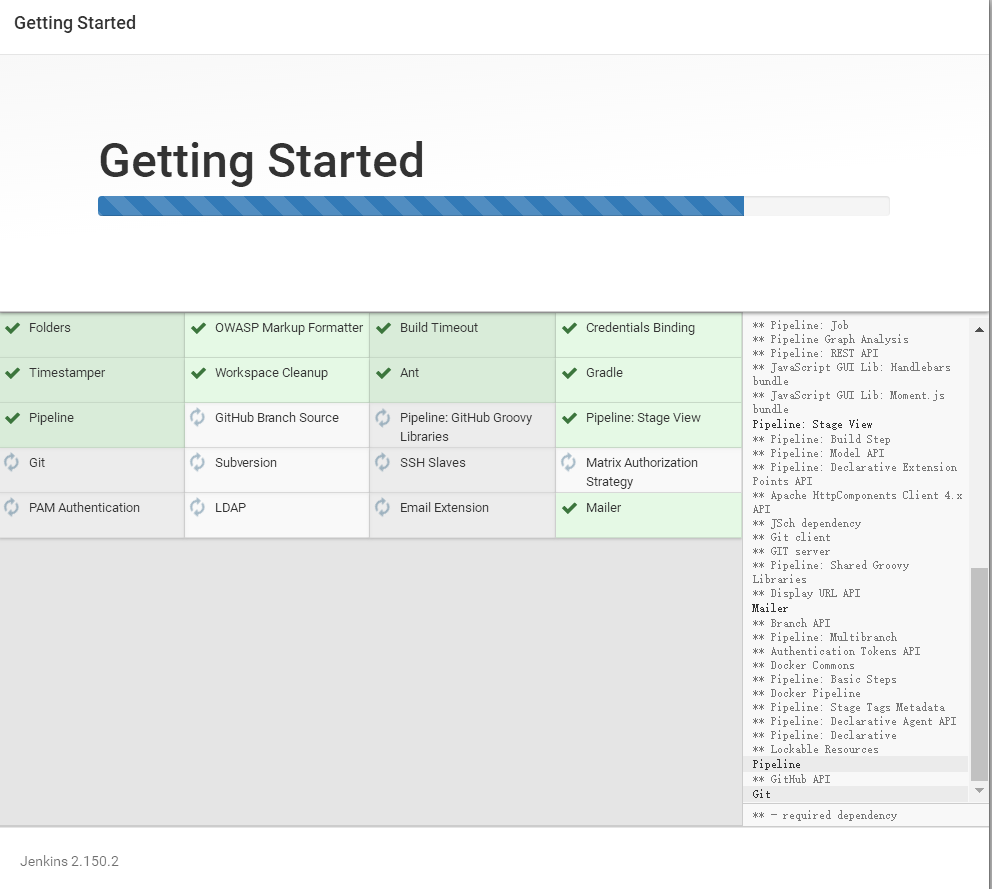Click the Timestamper installed checkmark
The image size is (992, 889).
13,373
